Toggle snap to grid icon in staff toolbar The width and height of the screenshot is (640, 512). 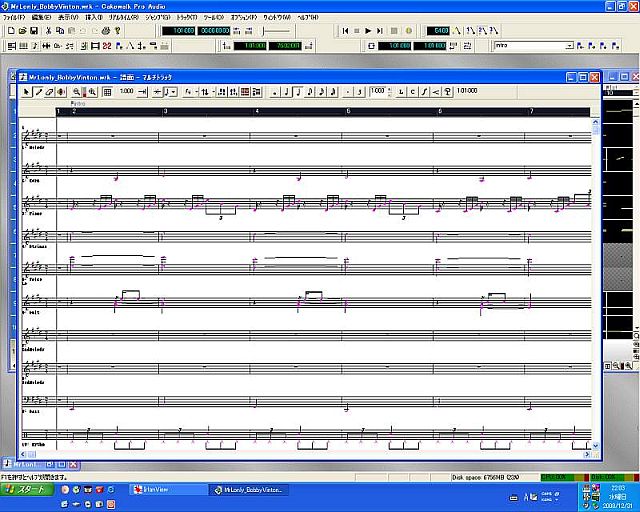(107, 92)
